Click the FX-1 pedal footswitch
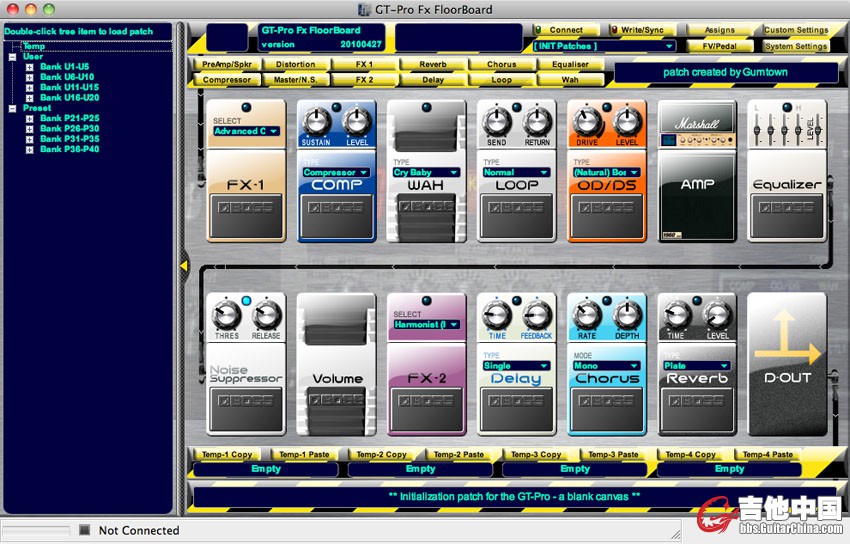 click(246, 217)
